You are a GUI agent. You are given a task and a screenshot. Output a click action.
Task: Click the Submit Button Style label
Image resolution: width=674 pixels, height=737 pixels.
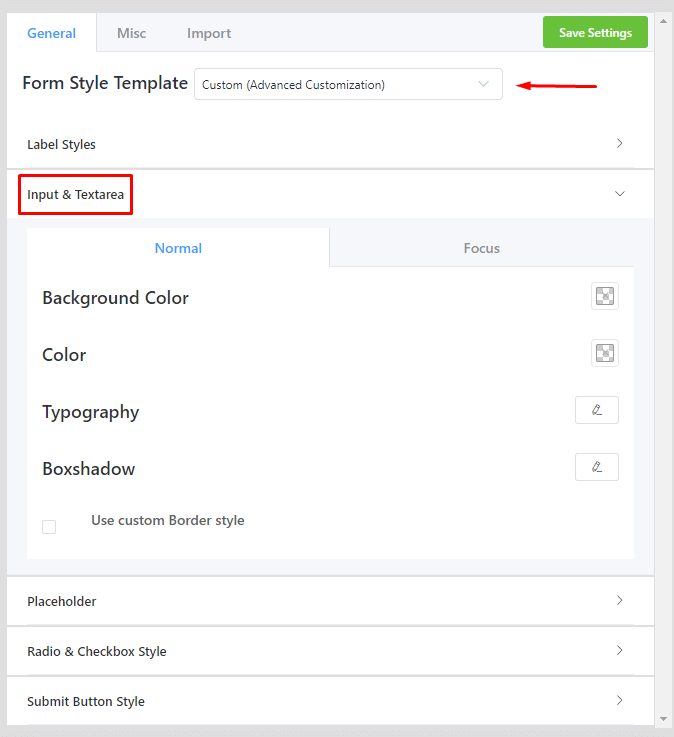tap(86, 701)
